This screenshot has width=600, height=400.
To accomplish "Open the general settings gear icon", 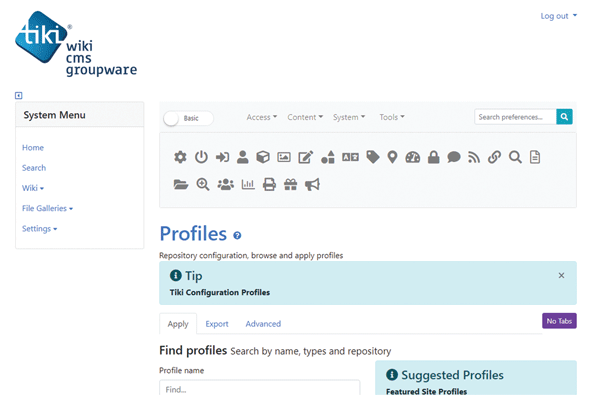I will 180,157.
